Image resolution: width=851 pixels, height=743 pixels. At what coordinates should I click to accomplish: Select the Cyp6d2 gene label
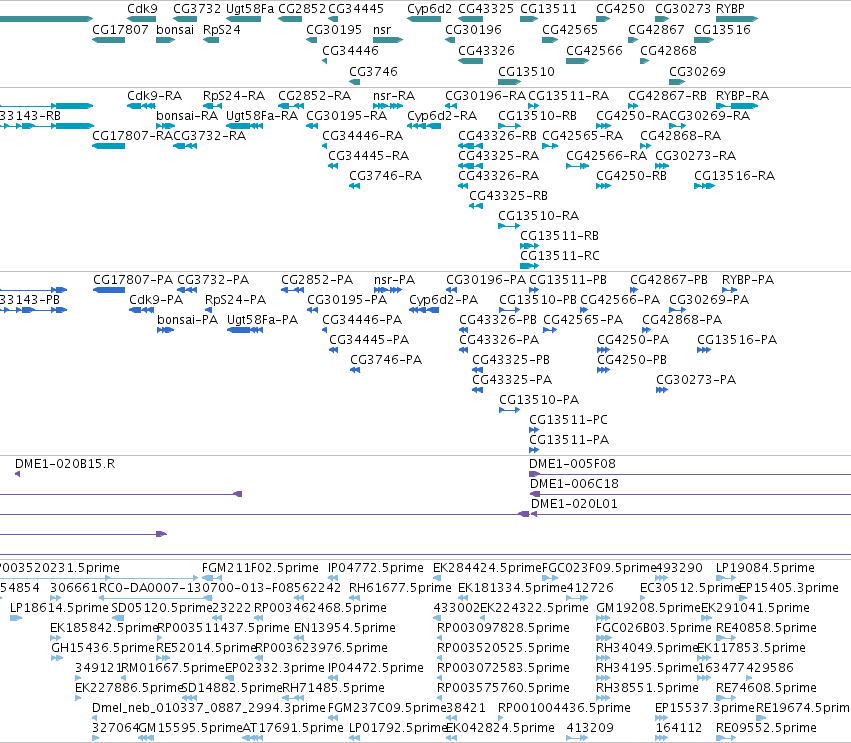pos(429,9)
